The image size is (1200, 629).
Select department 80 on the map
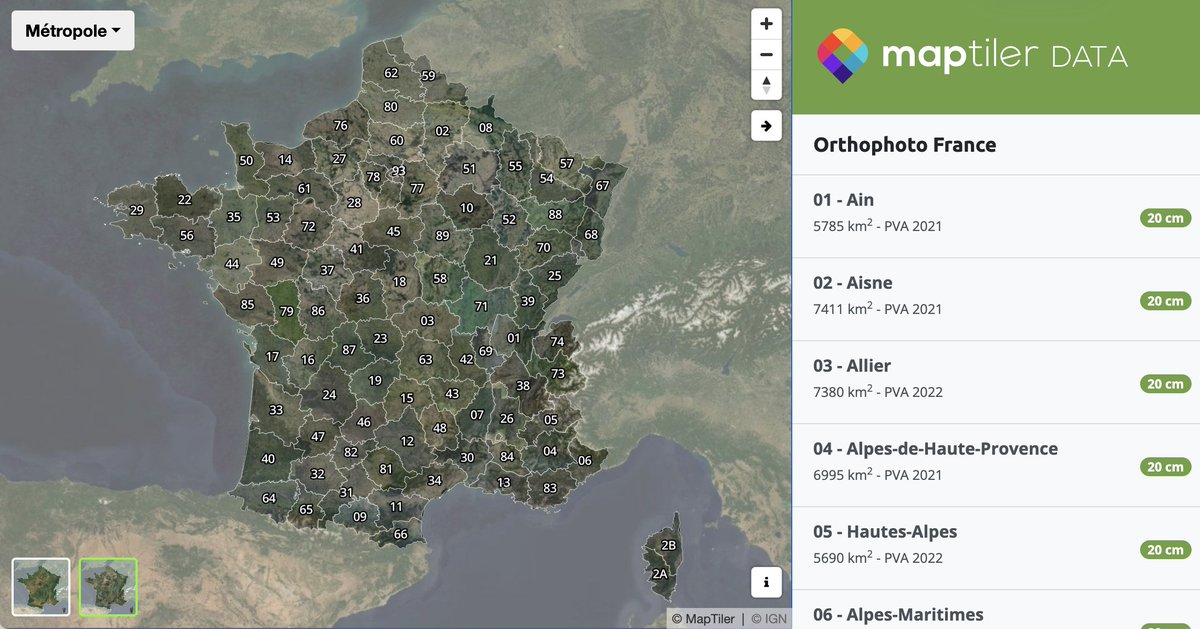pos(391,107)
